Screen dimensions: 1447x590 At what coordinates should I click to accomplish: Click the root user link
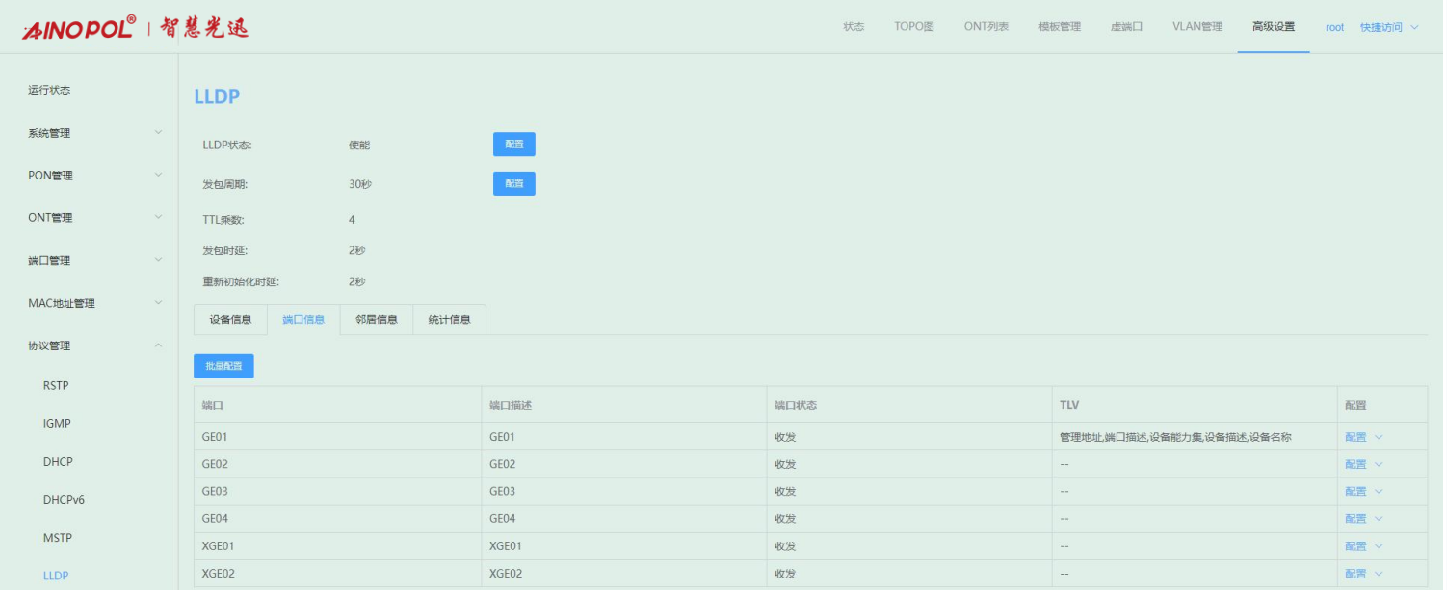click(1334, 27)
